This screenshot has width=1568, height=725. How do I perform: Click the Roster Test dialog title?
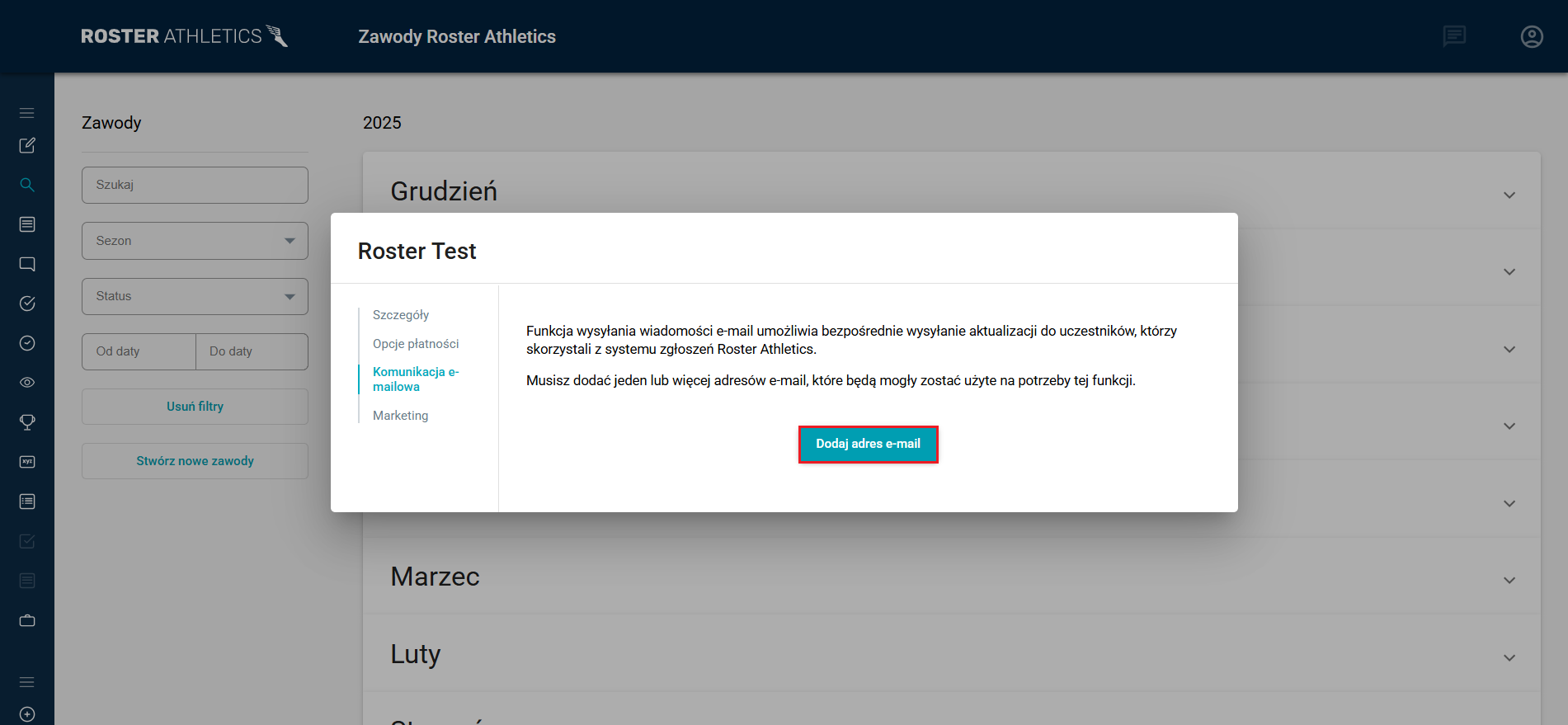tap(417, 251)
